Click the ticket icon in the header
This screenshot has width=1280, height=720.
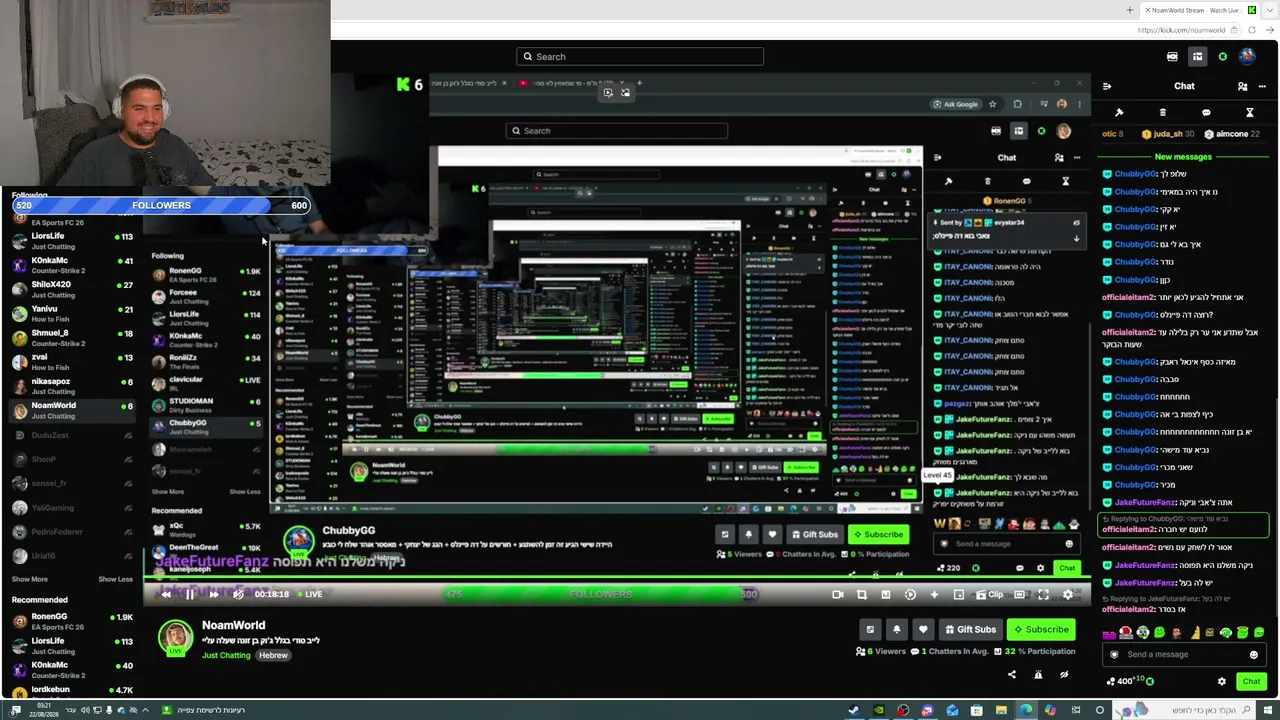[x=1172, y=57]
